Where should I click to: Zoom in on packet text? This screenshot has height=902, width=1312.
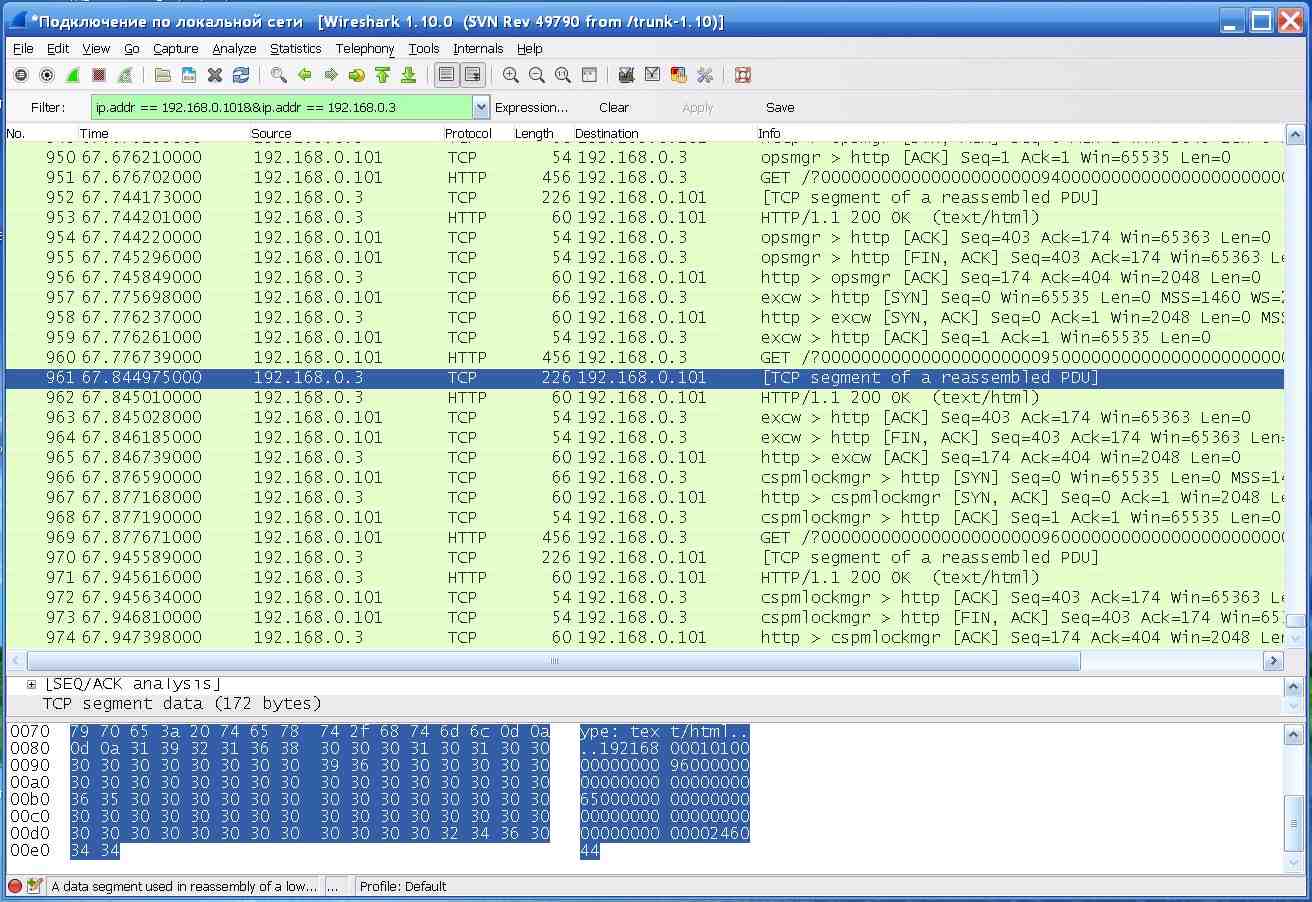click(511, 75)
